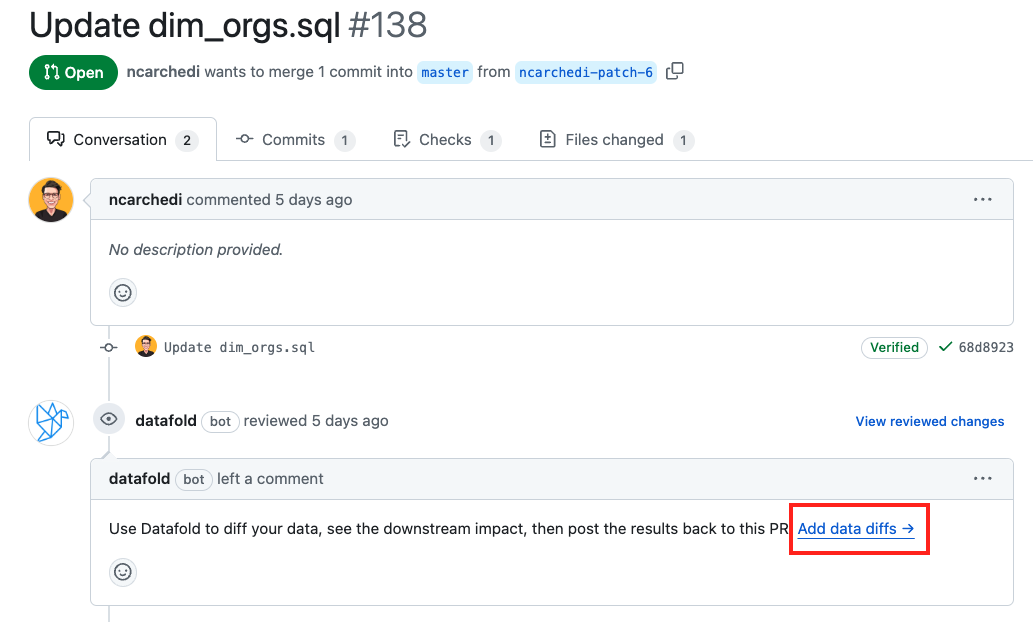Click the green checkmark next to 68d8923
This screenshot has width=1033, height=622.
coord(945,347)
